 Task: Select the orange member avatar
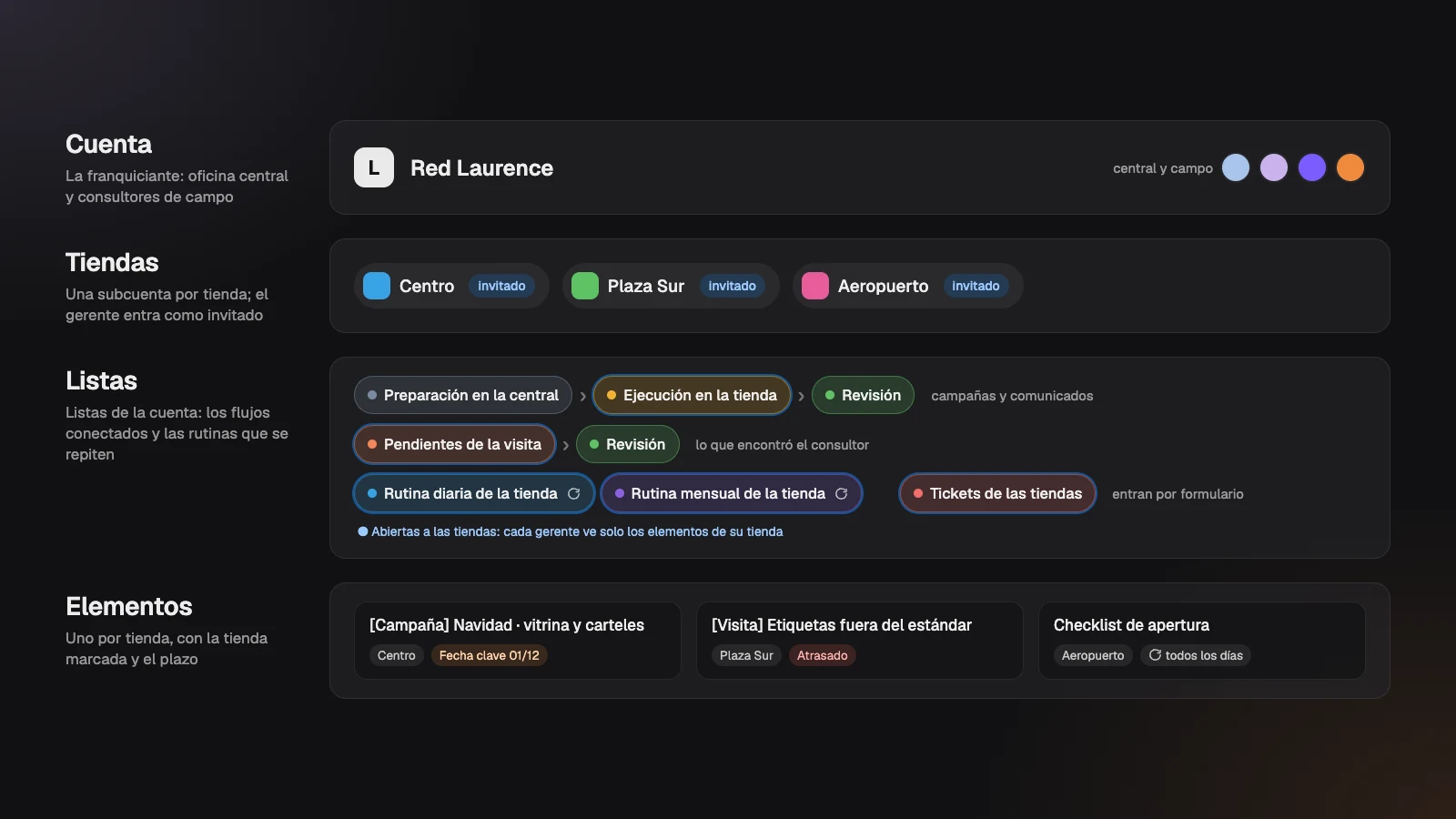1350,167
